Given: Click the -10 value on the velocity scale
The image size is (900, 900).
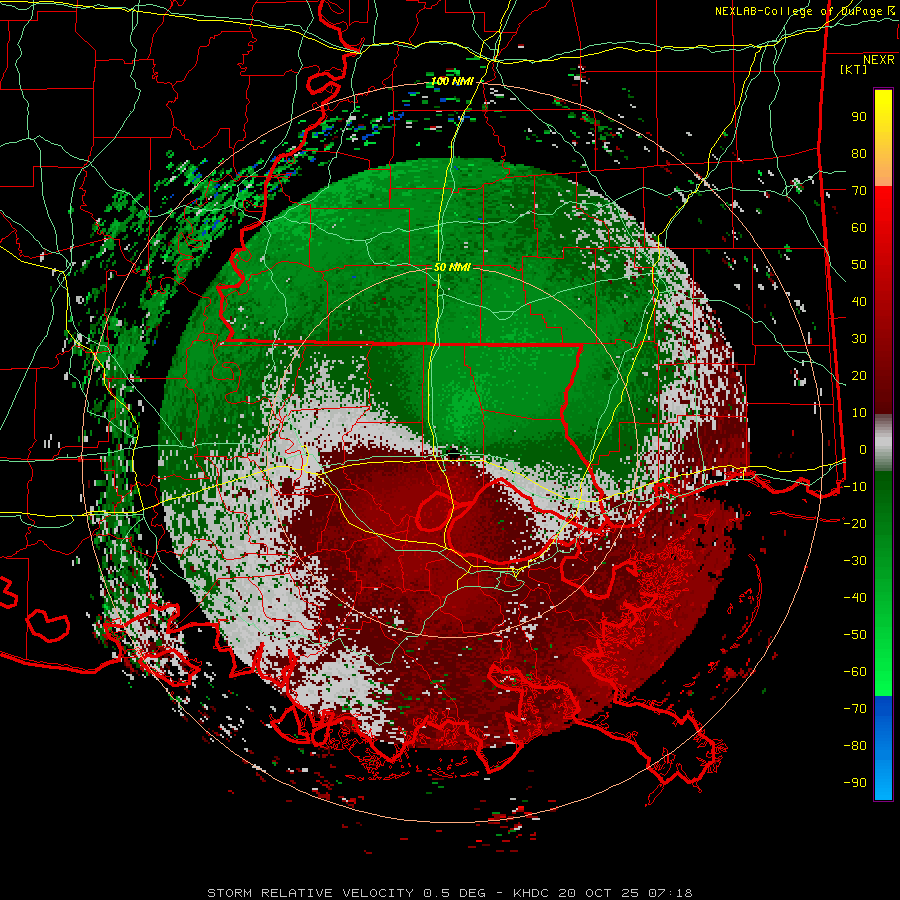Looking at the screenshot, I should (x=855, y=487).
